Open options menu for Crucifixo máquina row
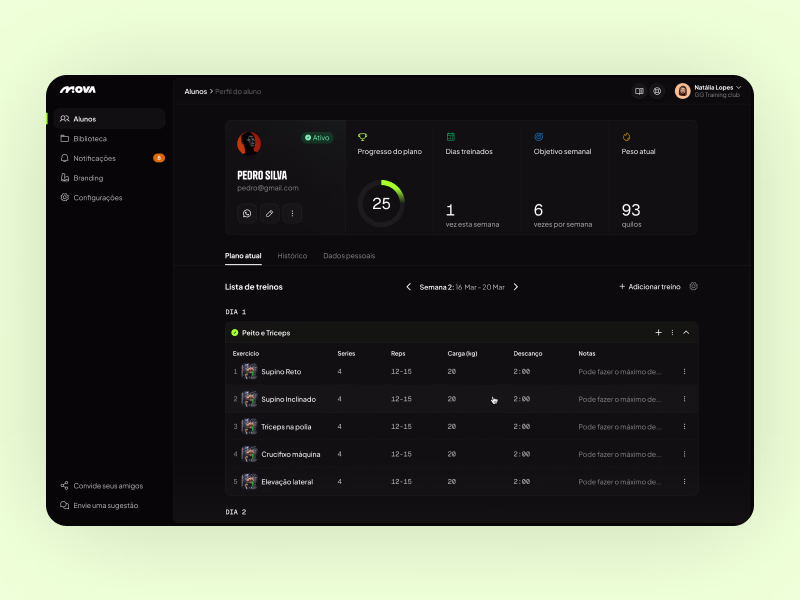The image size is (800, 600). coord(684,454)
